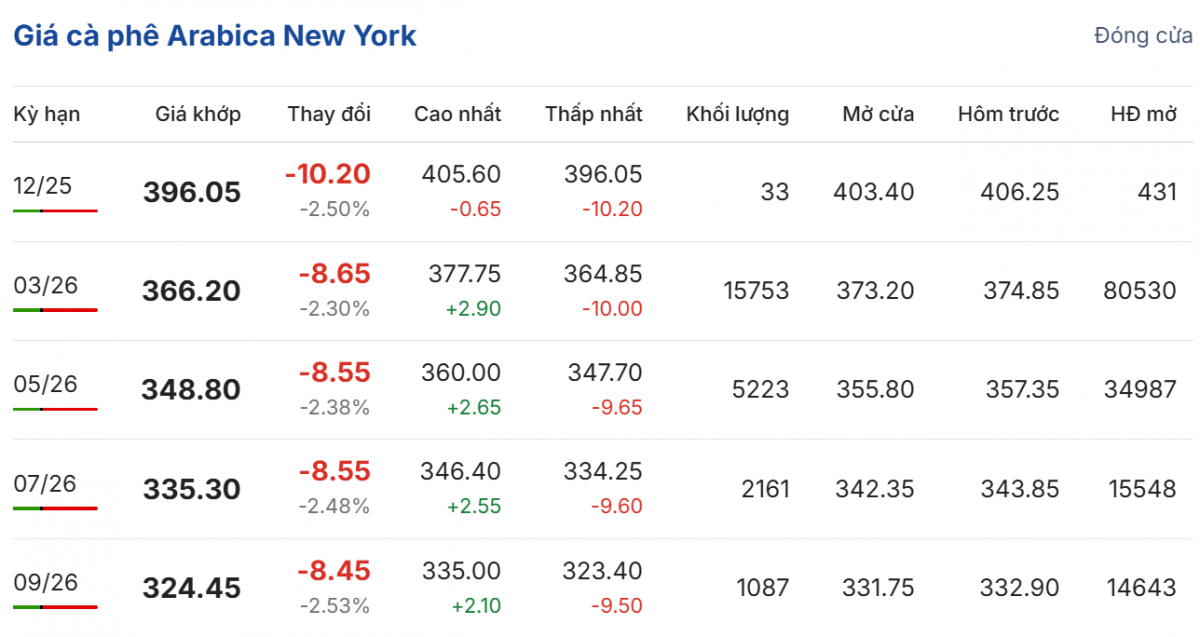Viewport: 1200px width, 637px height.
Task: Open the Giá cà phê Arabica New York title
Action: tap(215, 36)
